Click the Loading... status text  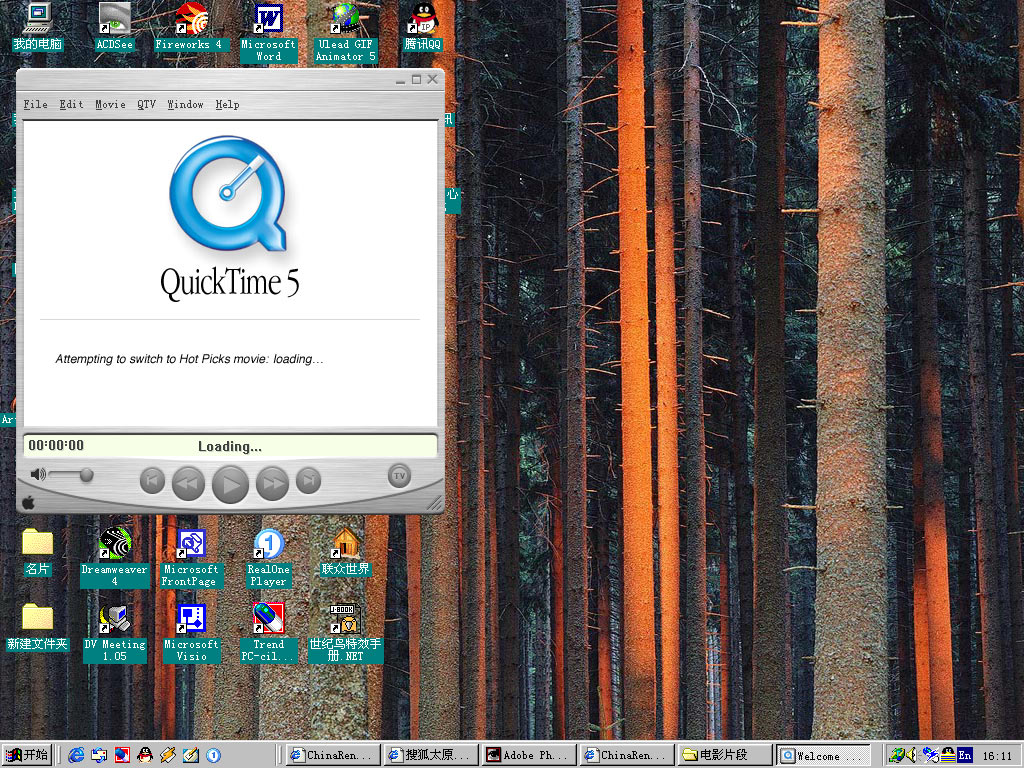pyautogui.click(x=230, y=447)
